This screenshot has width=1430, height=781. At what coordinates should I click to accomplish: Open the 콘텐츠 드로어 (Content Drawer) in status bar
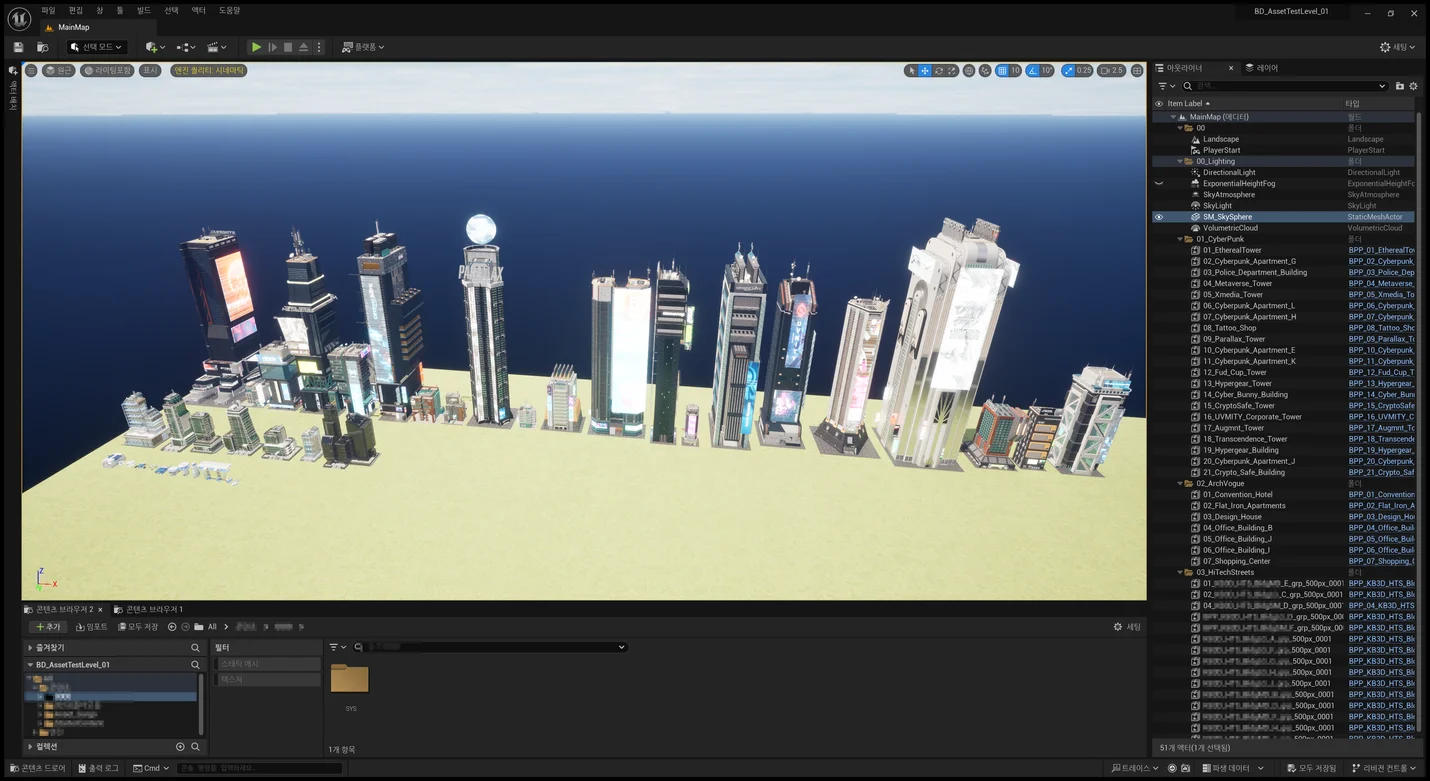tap(37, 768)
